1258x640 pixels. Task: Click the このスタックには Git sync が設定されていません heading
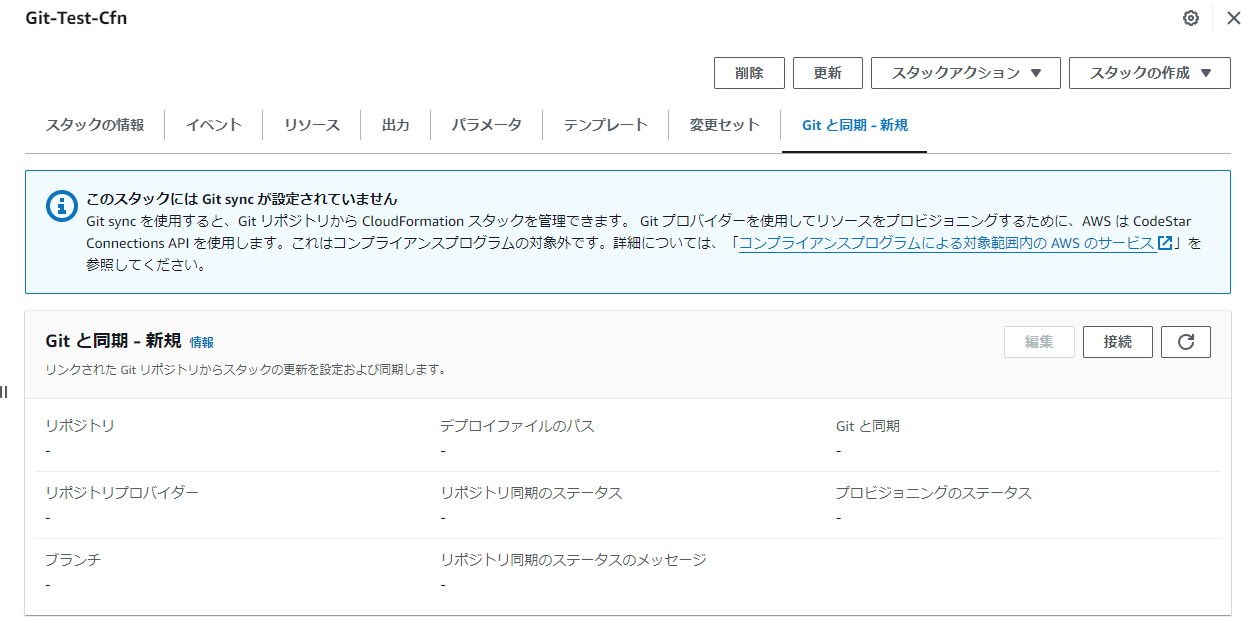pos(242,198)
